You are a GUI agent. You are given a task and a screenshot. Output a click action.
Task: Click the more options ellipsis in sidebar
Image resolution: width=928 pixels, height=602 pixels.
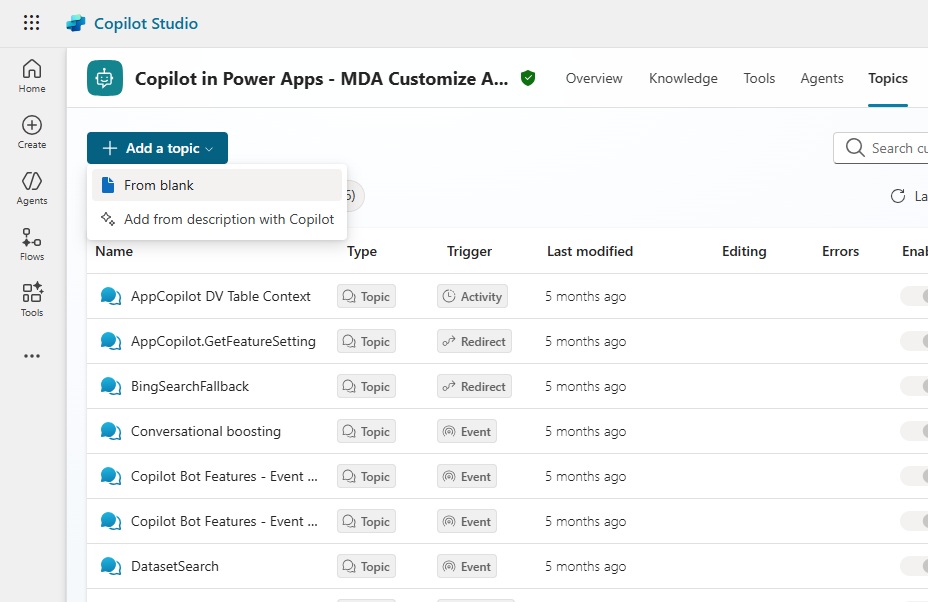[x=32, y=356]
